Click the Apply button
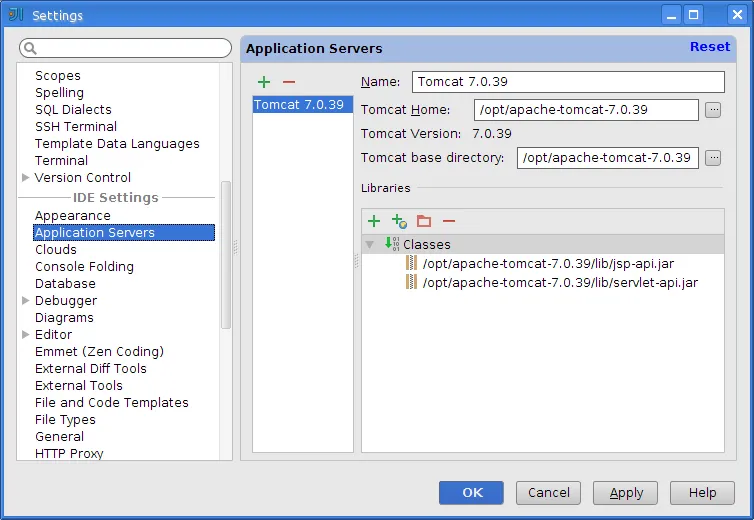The image size is (754, 520). coord(625,493)
